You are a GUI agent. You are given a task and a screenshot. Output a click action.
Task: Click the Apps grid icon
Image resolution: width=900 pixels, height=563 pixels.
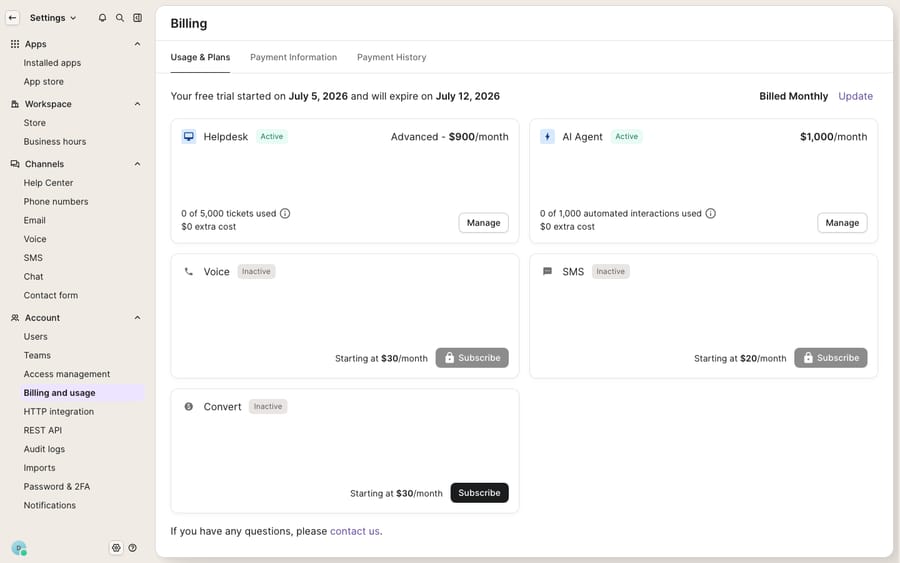pyautogui.click(x=15, y=44)
